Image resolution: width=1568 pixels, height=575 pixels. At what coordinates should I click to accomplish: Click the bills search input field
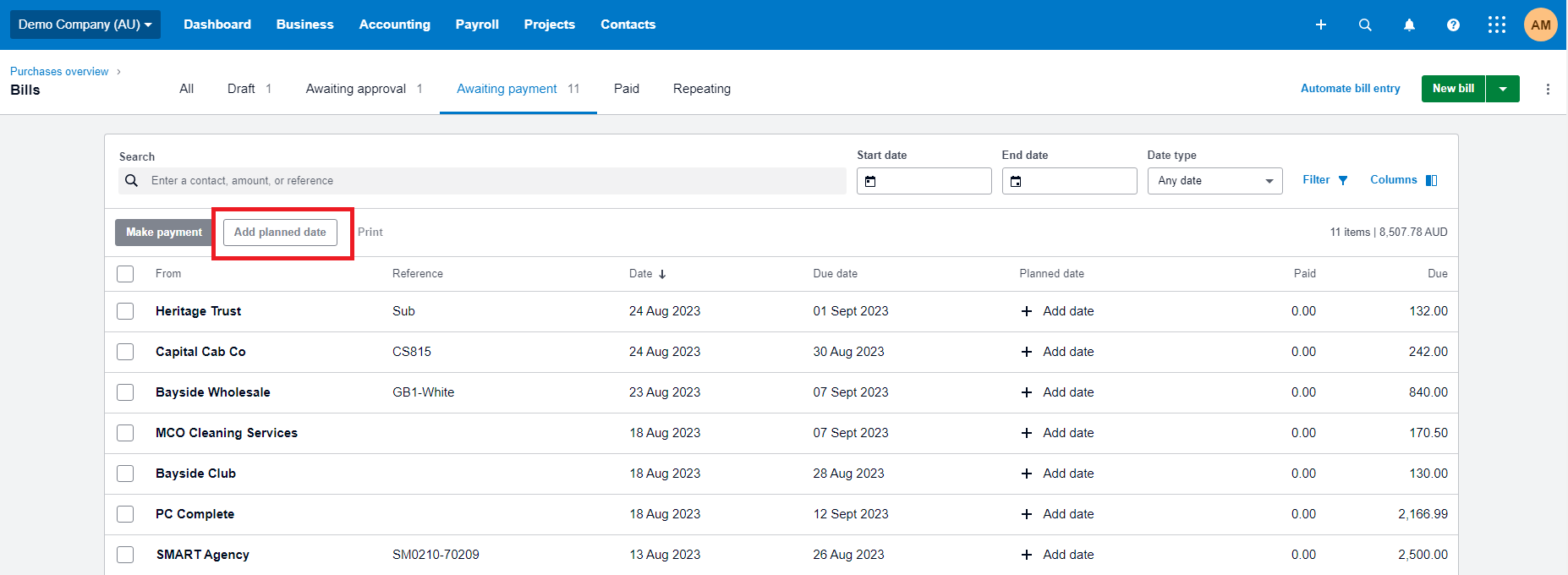pyautogui.click(x=482, y=181)
